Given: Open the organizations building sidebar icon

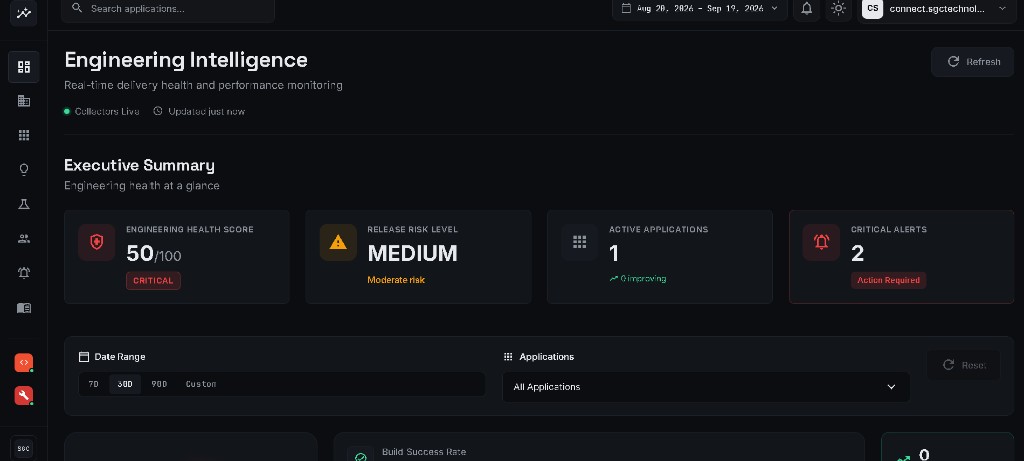Looking at the screenshot, I should [24, 101].
